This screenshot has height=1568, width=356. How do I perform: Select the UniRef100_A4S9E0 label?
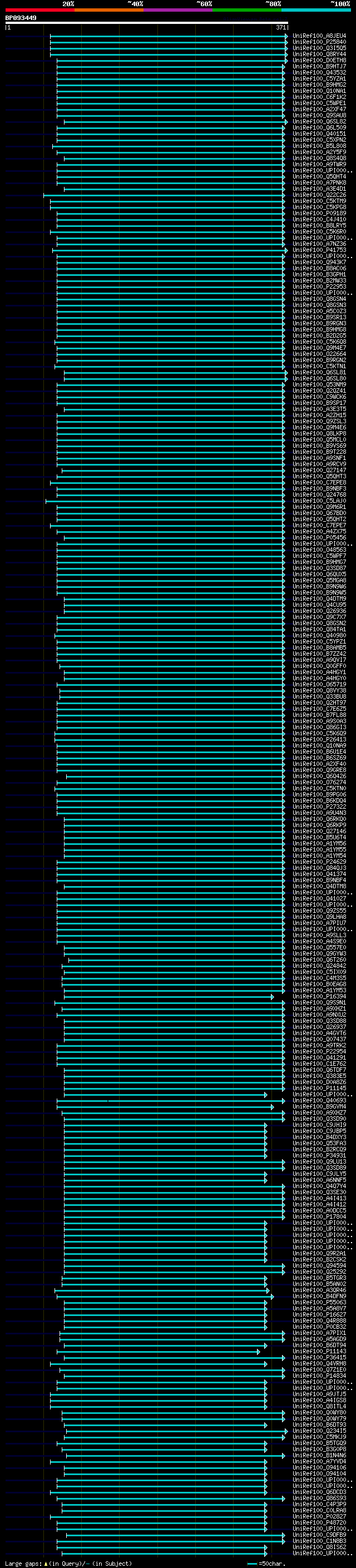319,942
